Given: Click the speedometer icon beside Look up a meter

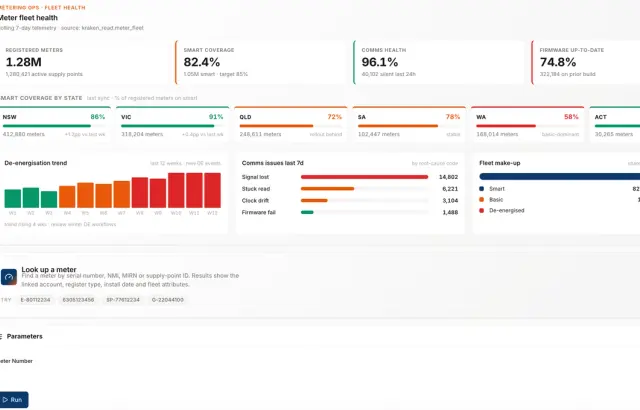Looking at the screenshot, I should 9,277.
